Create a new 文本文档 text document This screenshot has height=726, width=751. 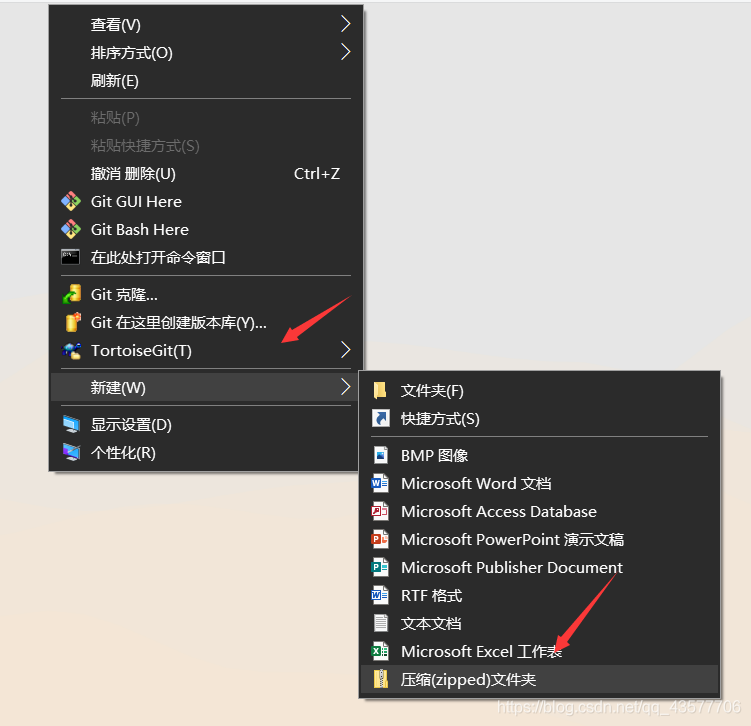(x=431, y=623)
